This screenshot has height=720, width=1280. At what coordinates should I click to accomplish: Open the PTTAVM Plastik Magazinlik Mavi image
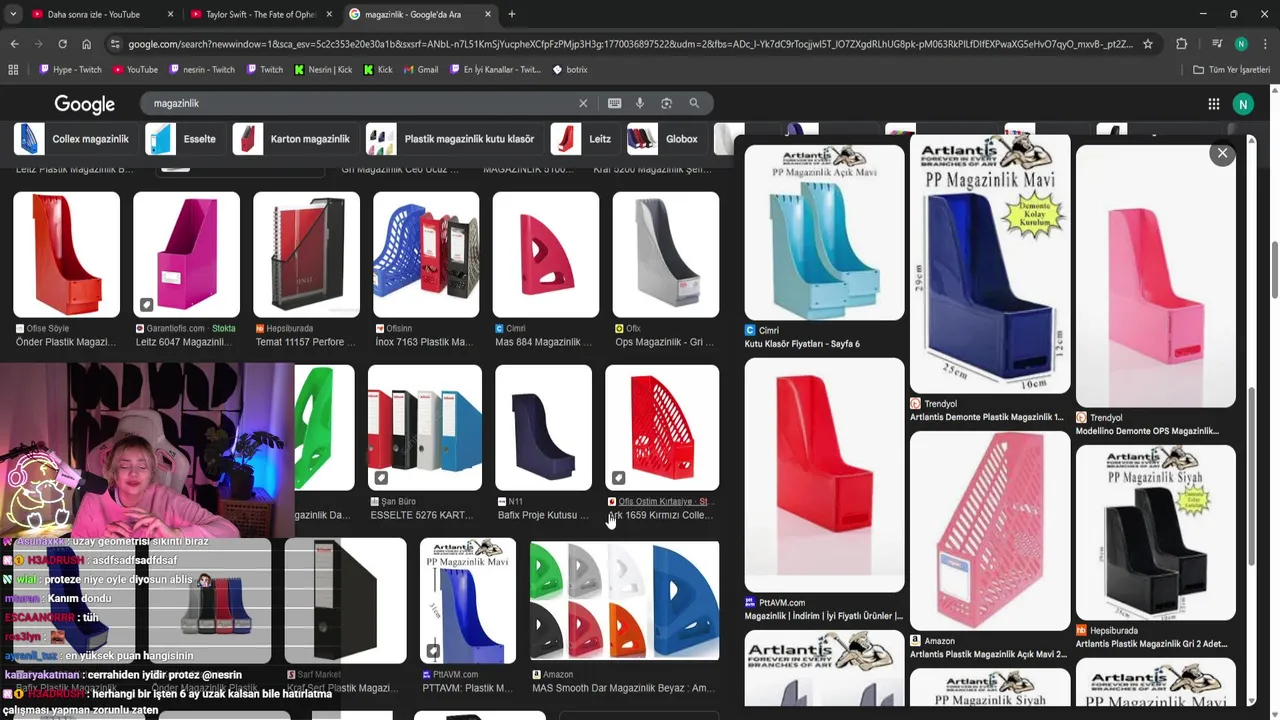468,601
